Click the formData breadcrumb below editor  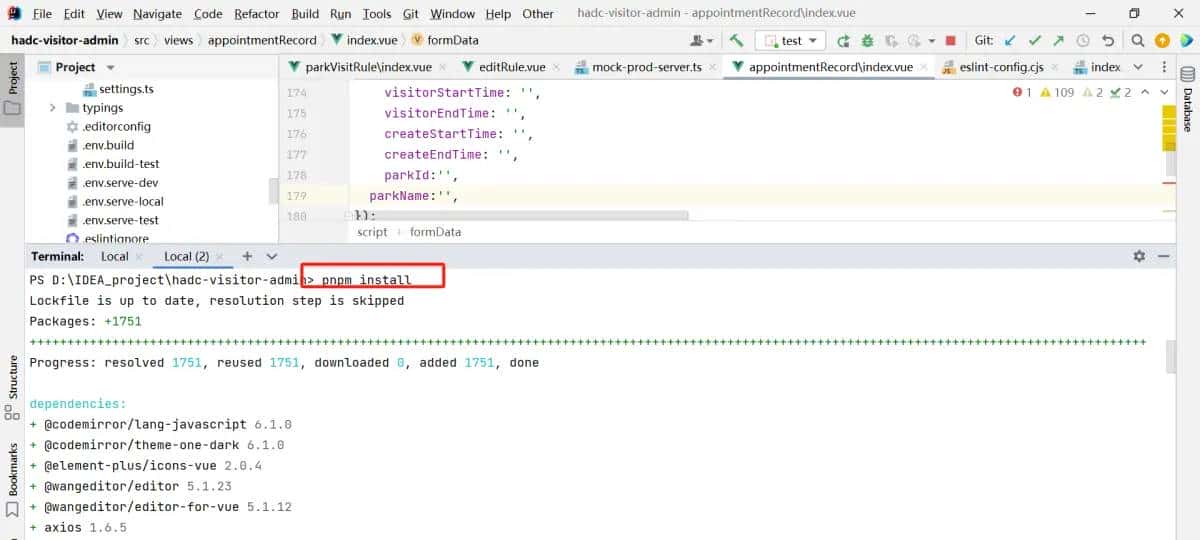435,232
